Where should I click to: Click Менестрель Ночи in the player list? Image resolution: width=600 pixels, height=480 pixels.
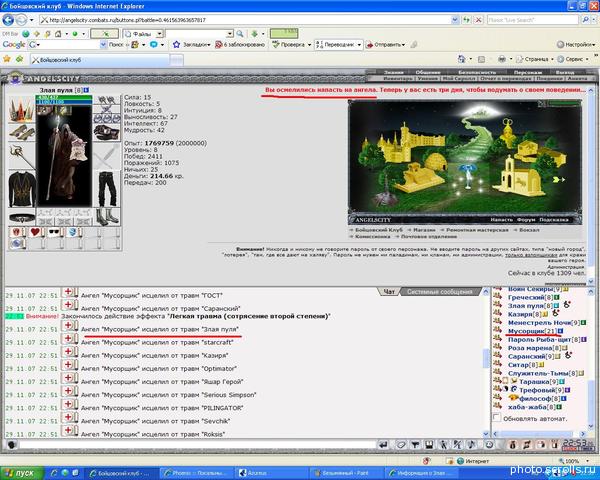(539, 322)
